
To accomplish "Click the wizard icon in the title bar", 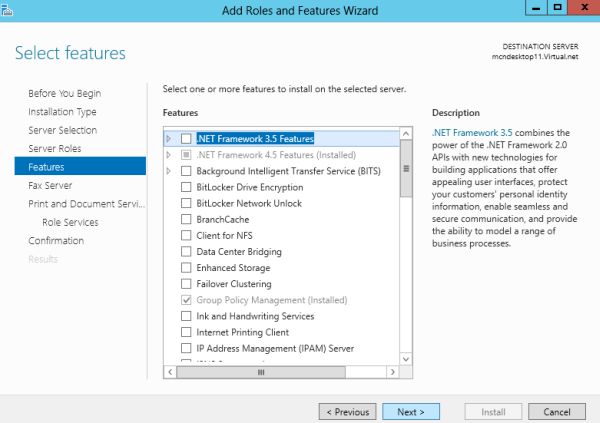I will pos(10,10).
